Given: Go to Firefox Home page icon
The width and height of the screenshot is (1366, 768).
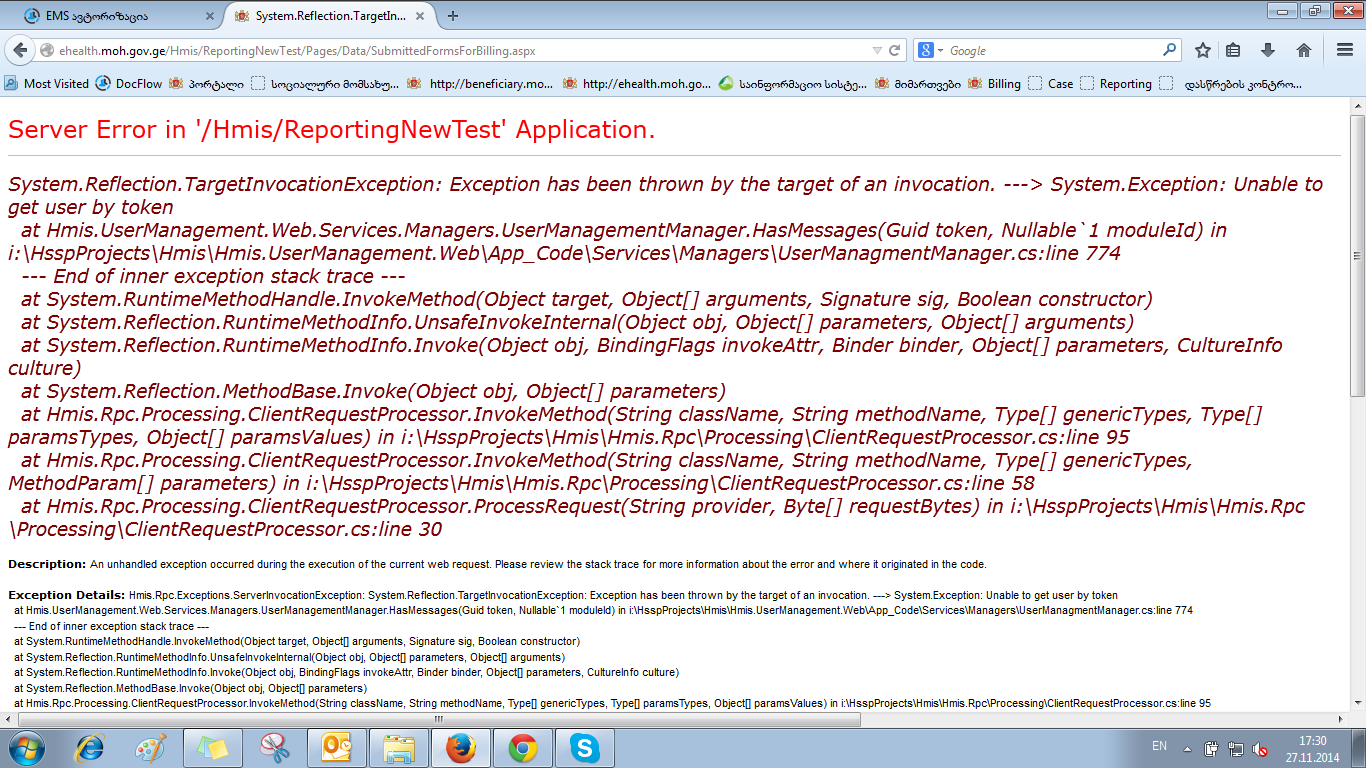Looking at the screenshot, I should point(1303,50).
